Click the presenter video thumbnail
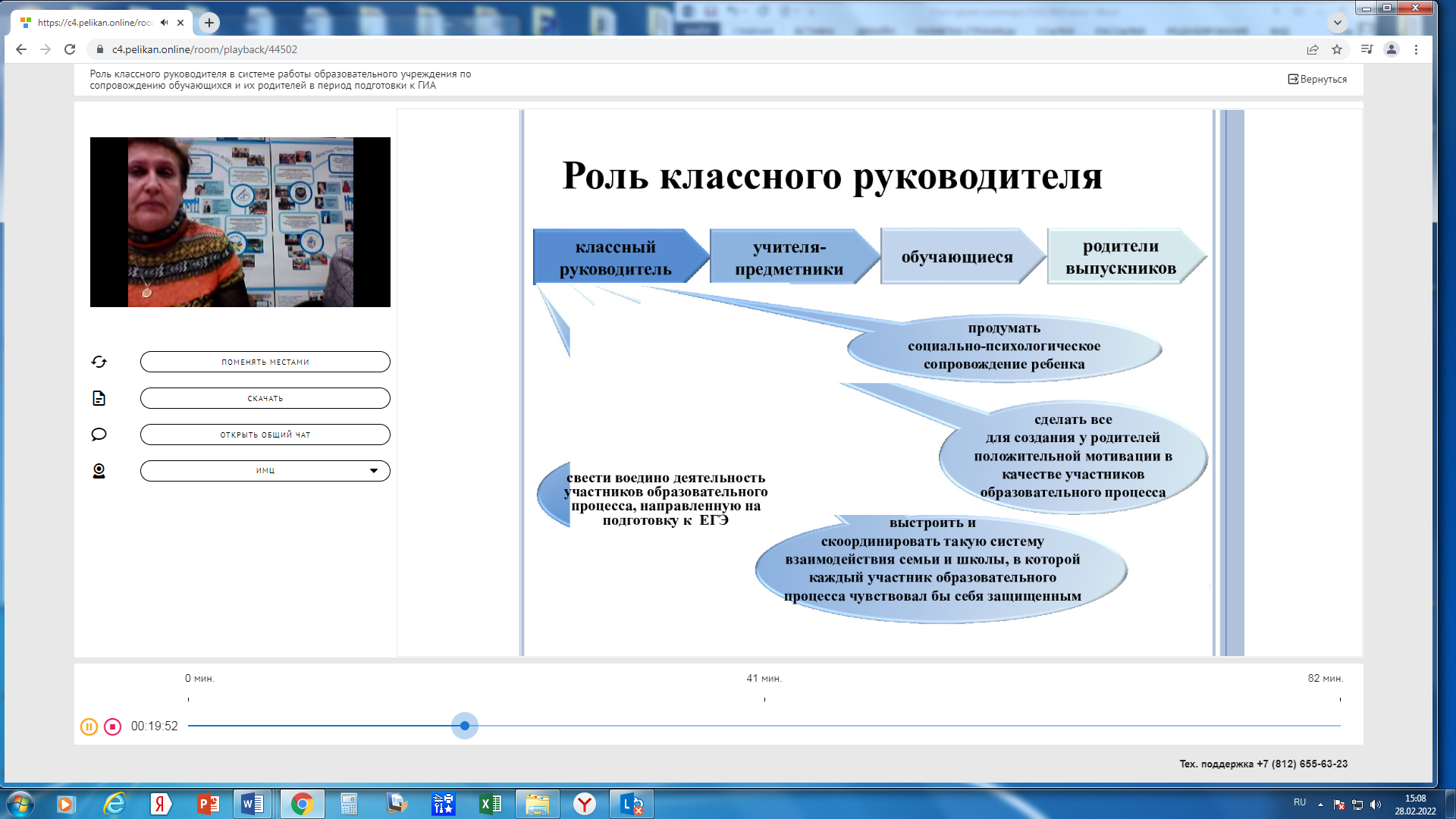 tap(240, 222)
